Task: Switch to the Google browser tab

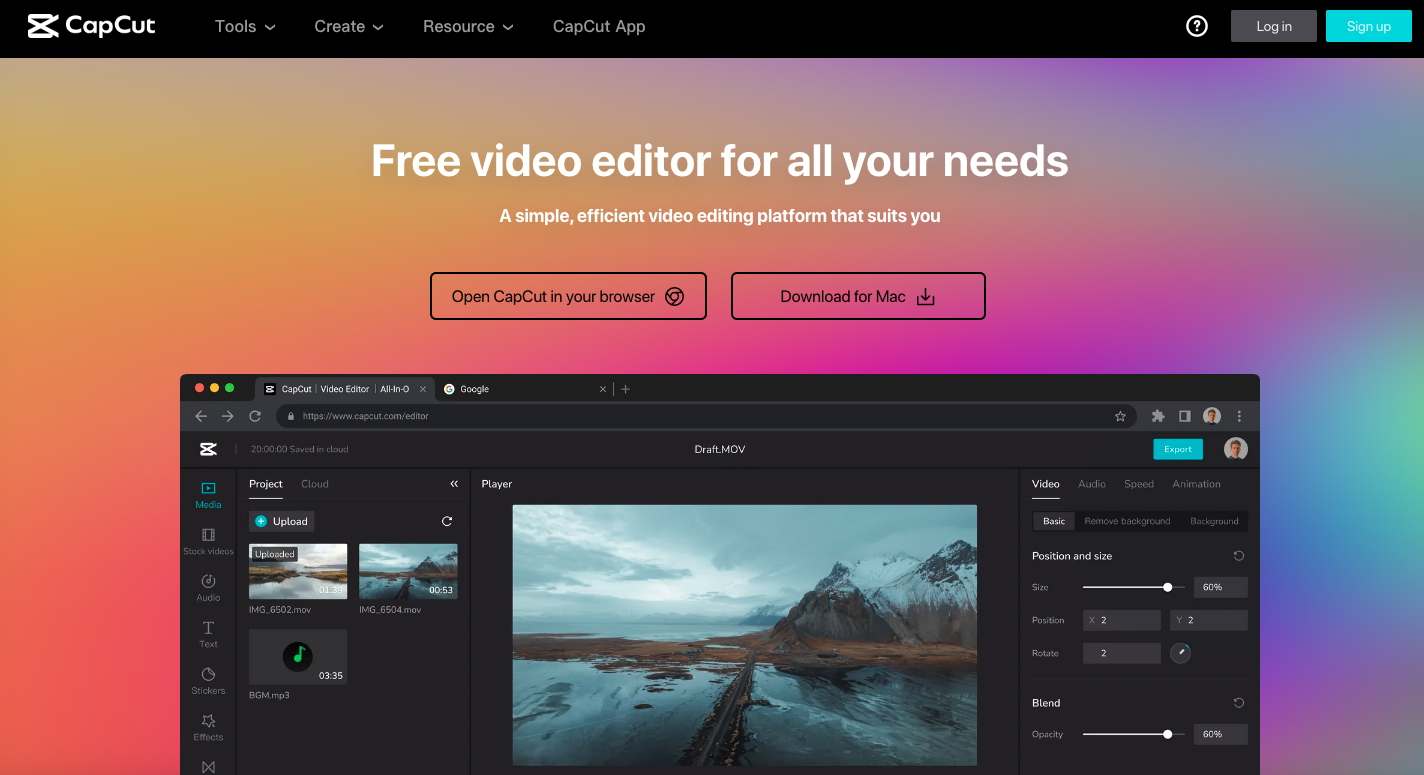Action: tap(525, 389)
